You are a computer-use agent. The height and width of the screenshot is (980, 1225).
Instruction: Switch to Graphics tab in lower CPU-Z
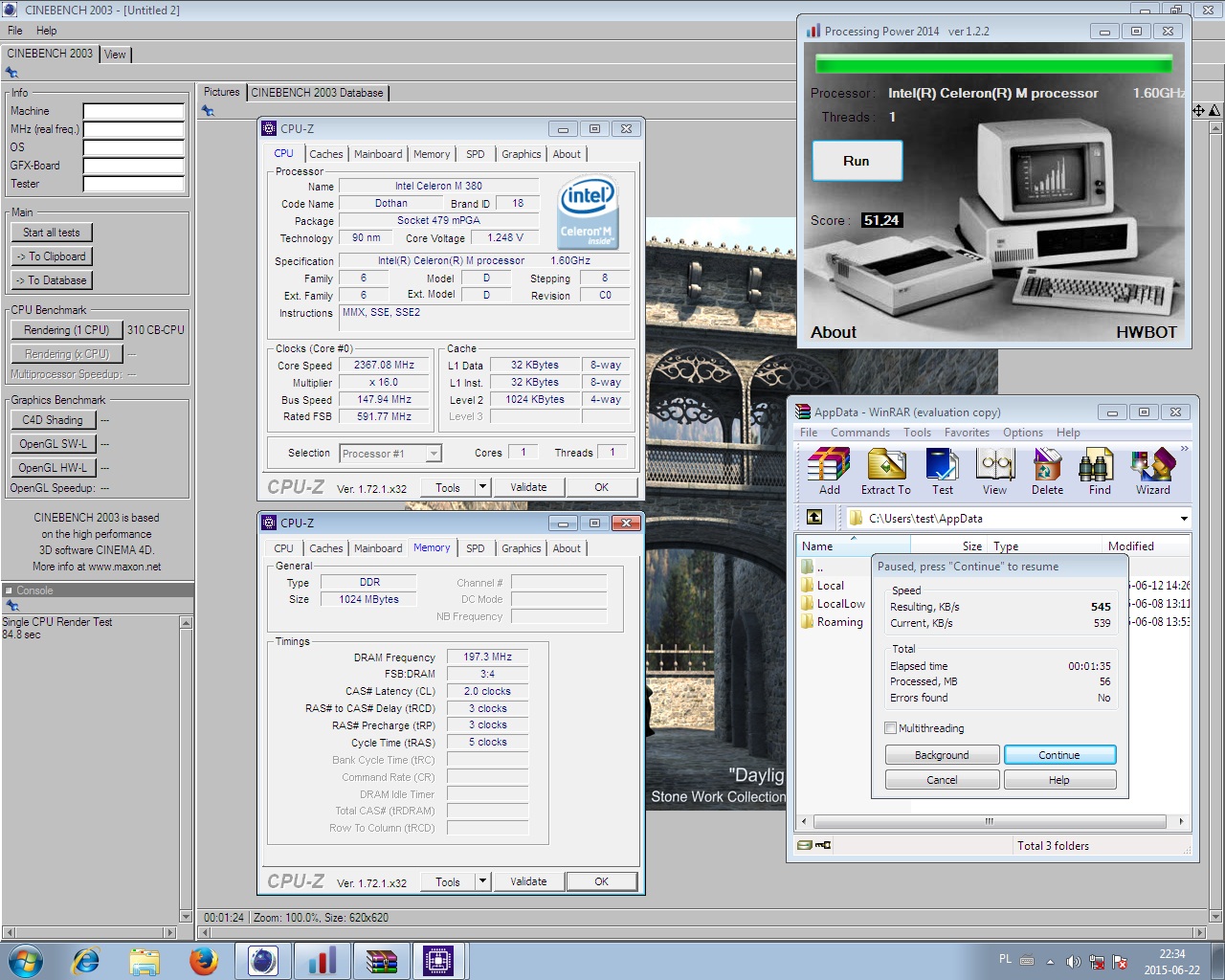tap(522, 548)
